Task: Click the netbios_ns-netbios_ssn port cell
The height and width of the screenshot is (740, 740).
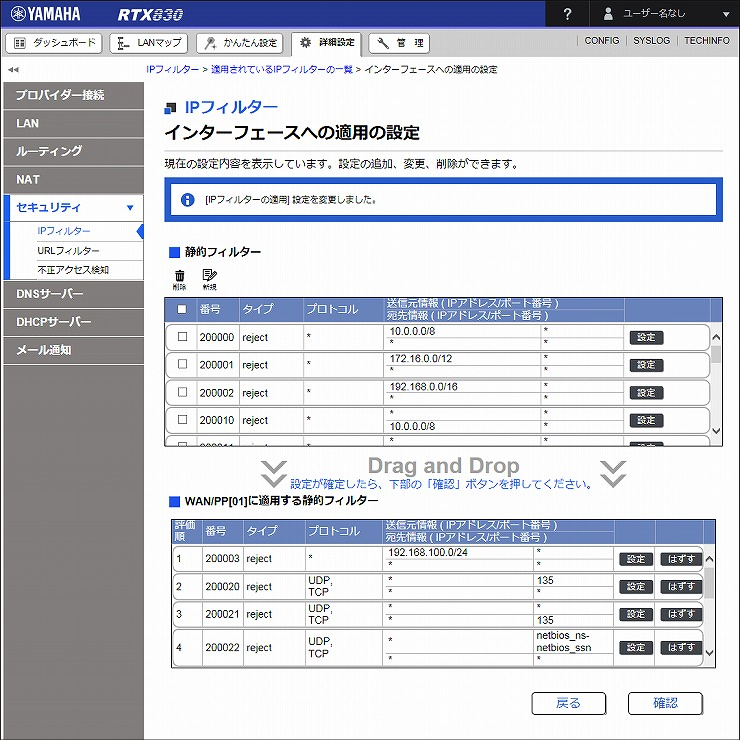Action: (573, 641)
